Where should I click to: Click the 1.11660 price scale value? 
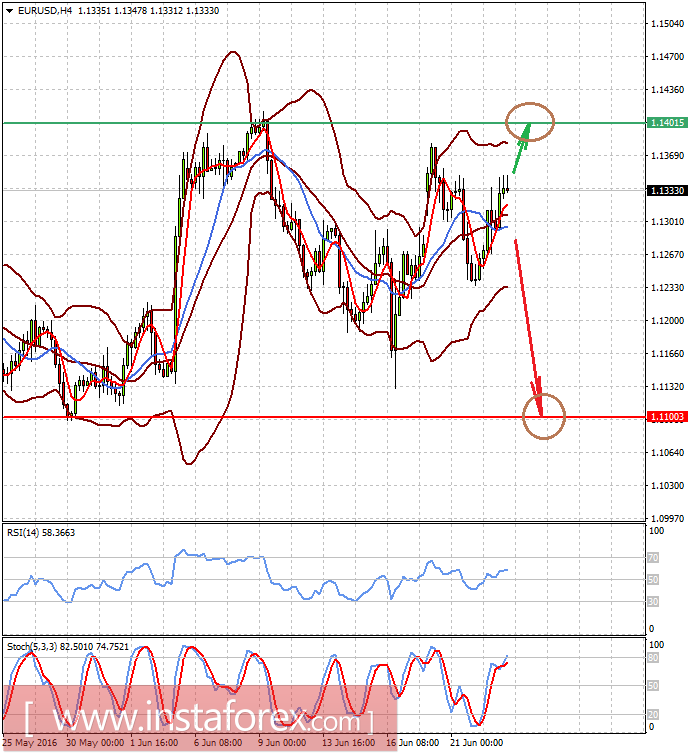pyautogui.click(x=667, y=354)
